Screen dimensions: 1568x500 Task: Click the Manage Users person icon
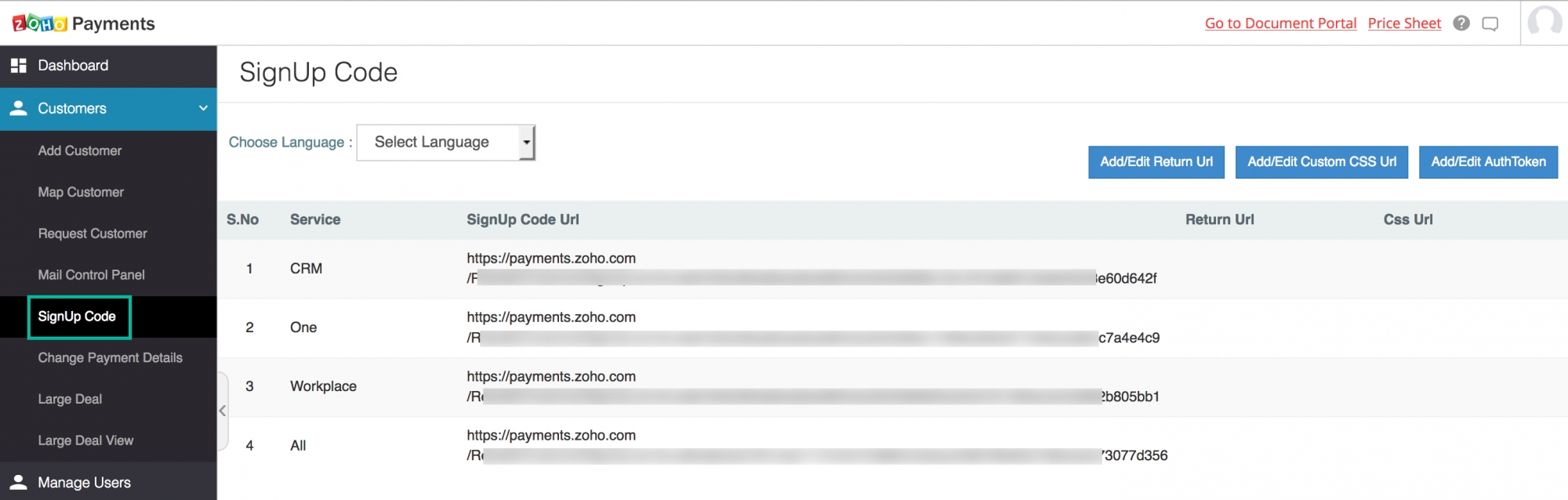pyautogui.click(x=19, y=482)
